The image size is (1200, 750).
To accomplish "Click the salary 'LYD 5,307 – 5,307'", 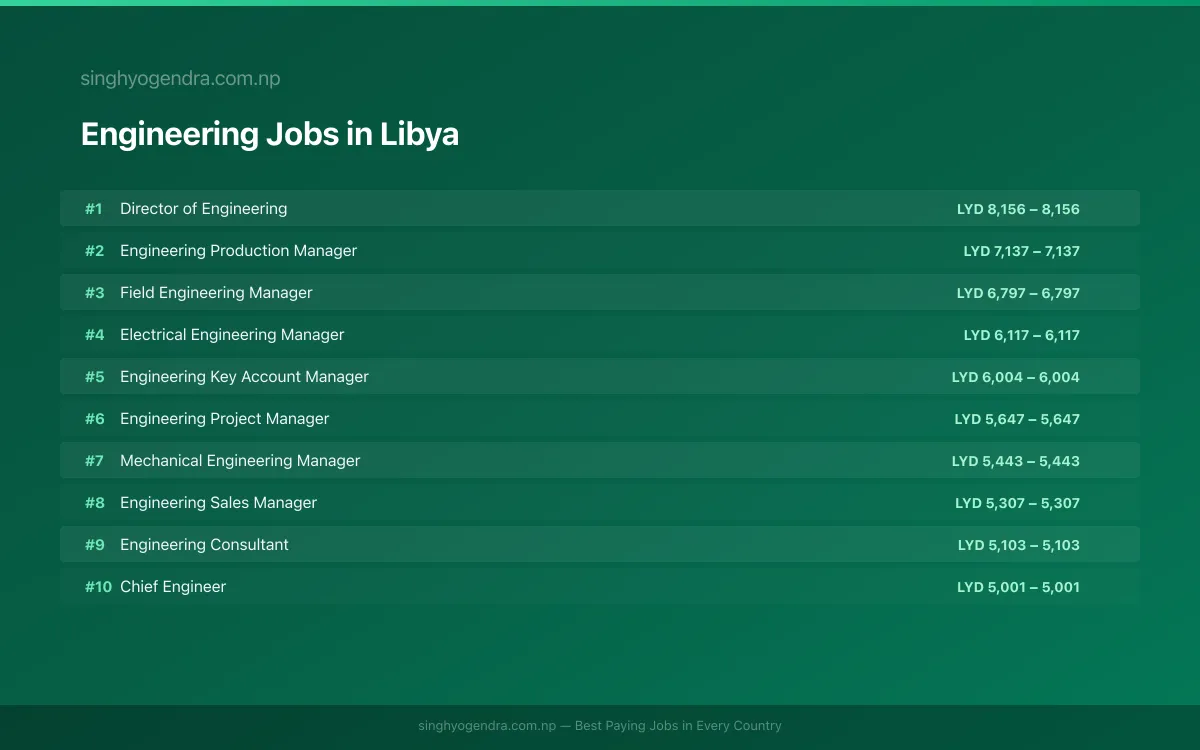I will [1017, 503].
